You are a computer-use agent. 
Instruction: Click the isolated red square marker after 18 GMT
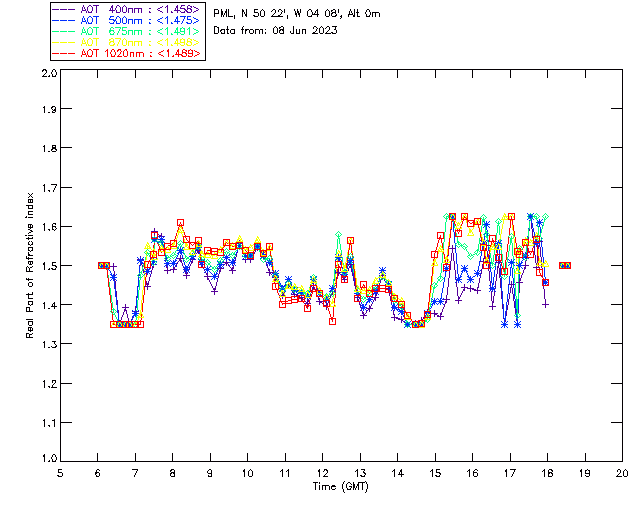[565, 265]
